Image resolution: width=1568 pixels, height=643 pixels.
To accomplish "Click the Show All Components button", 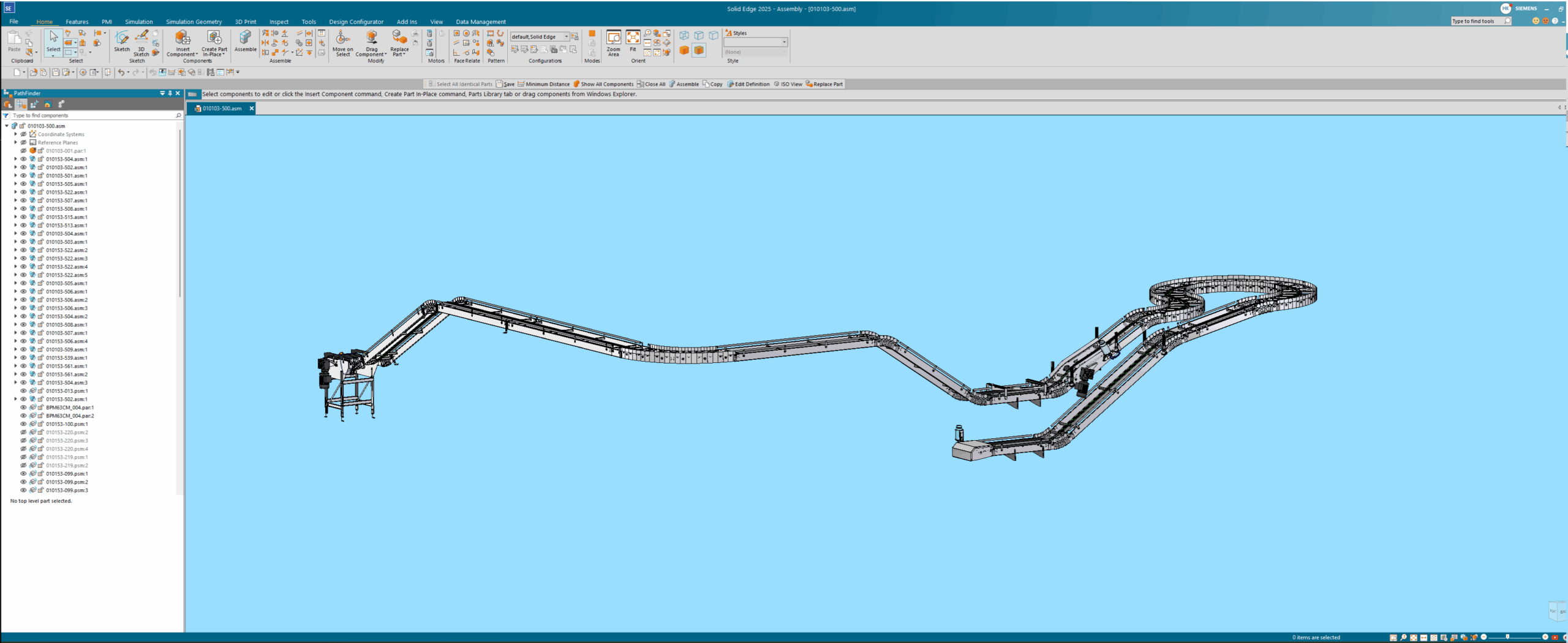I will point(603,84).
